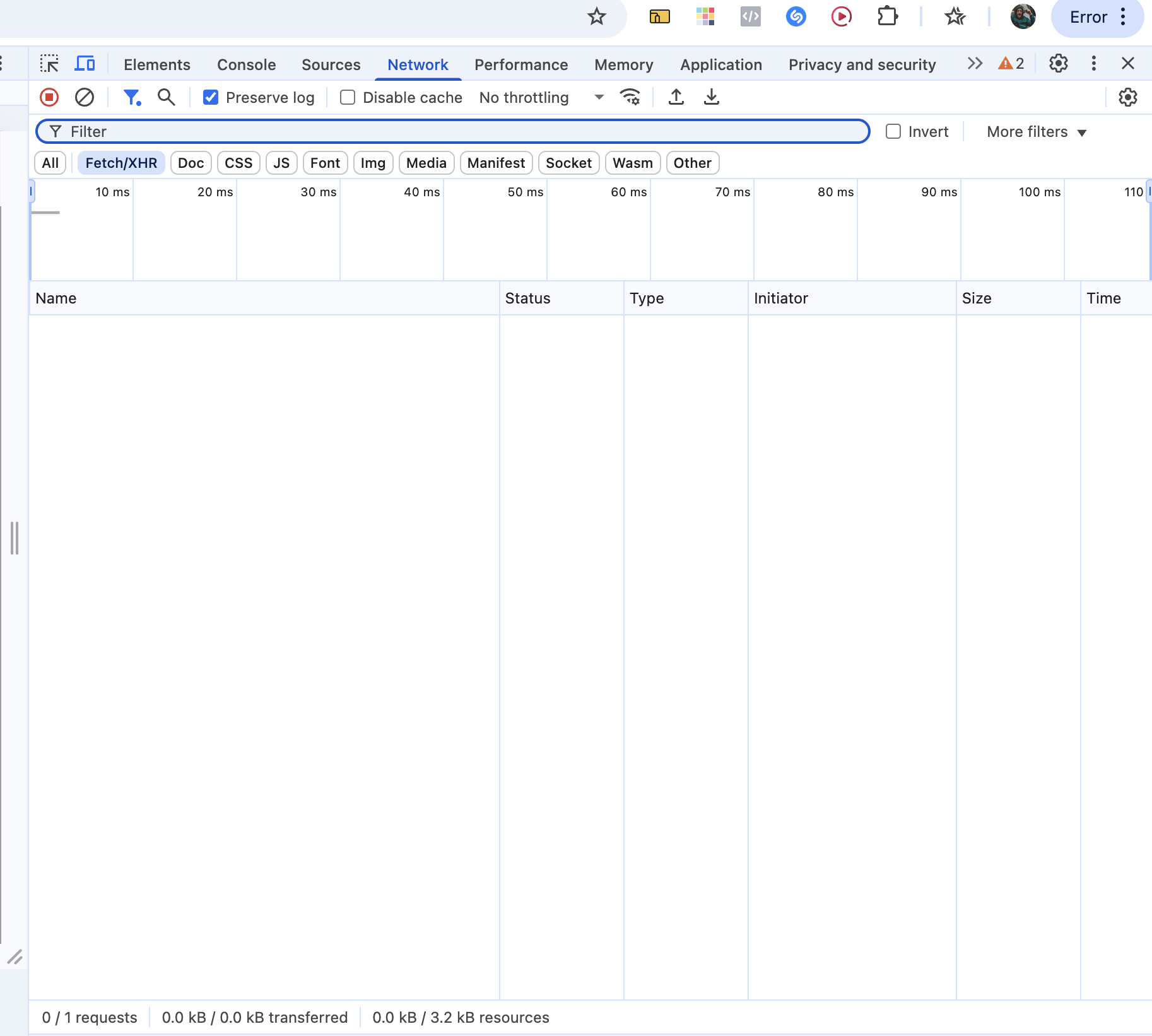Export HAR file with download arrow

click(712, 97)
